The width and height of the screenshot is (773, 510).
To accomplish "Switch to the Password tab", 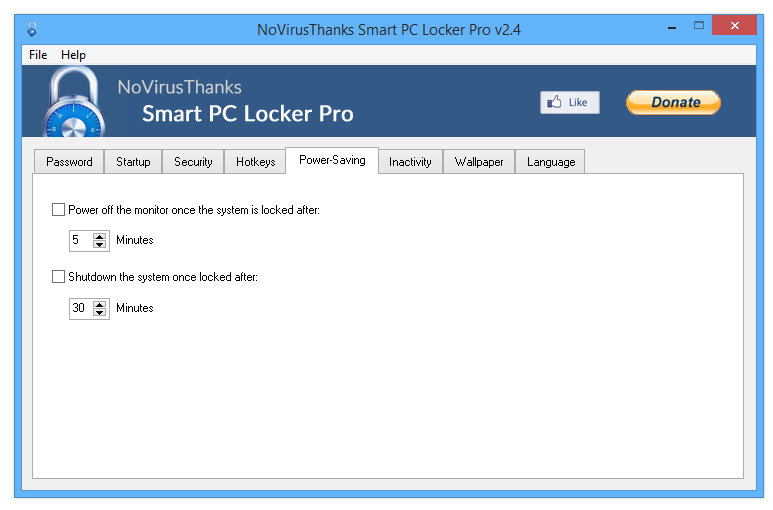I will click(69, 162).
